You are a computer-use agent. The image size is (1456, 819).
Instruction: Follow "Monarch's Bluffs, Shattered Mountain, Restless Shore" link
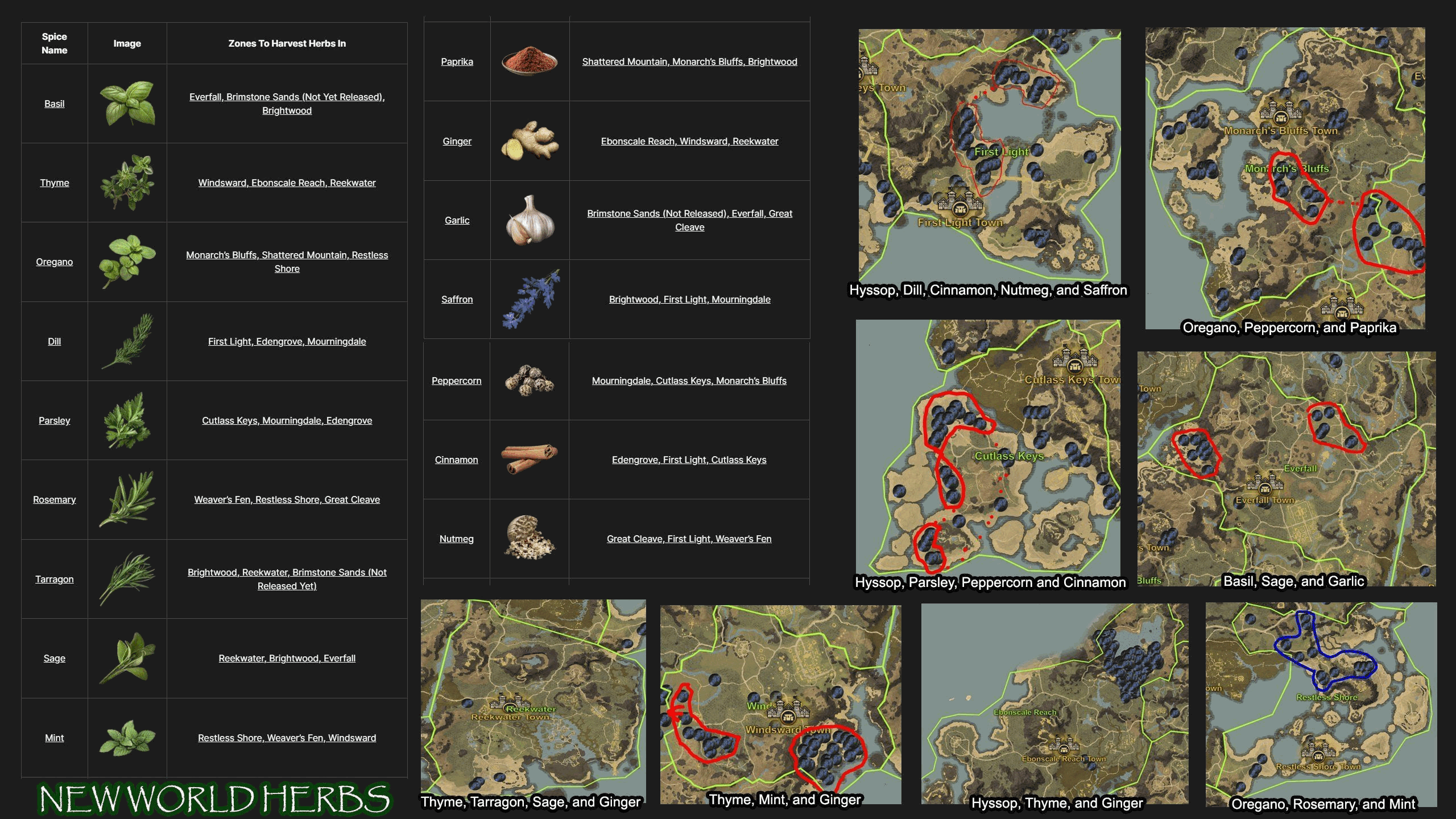(x=287, y=262)
